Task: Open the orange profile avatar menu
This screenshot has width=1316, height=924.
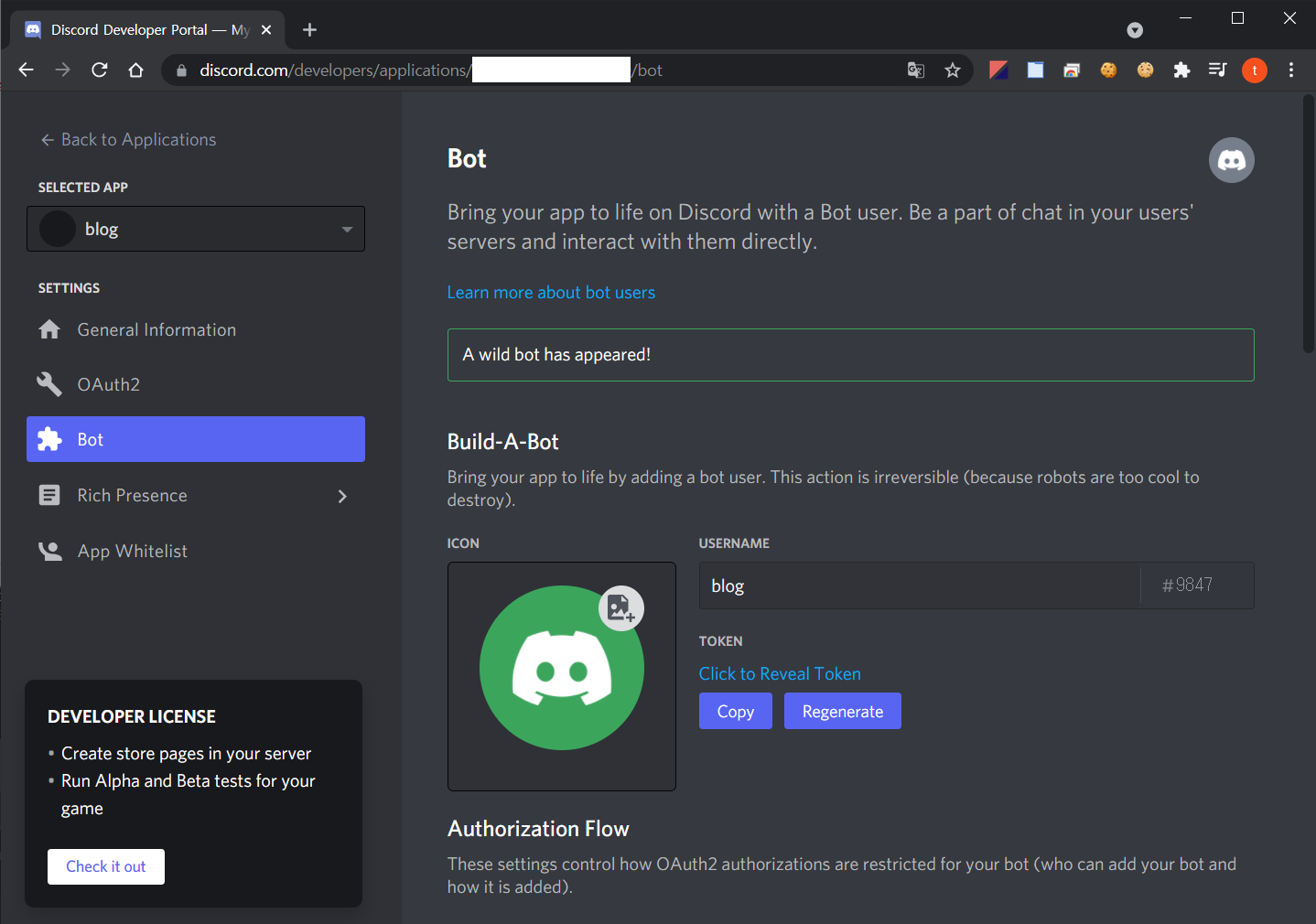Action: (1255, 70)
